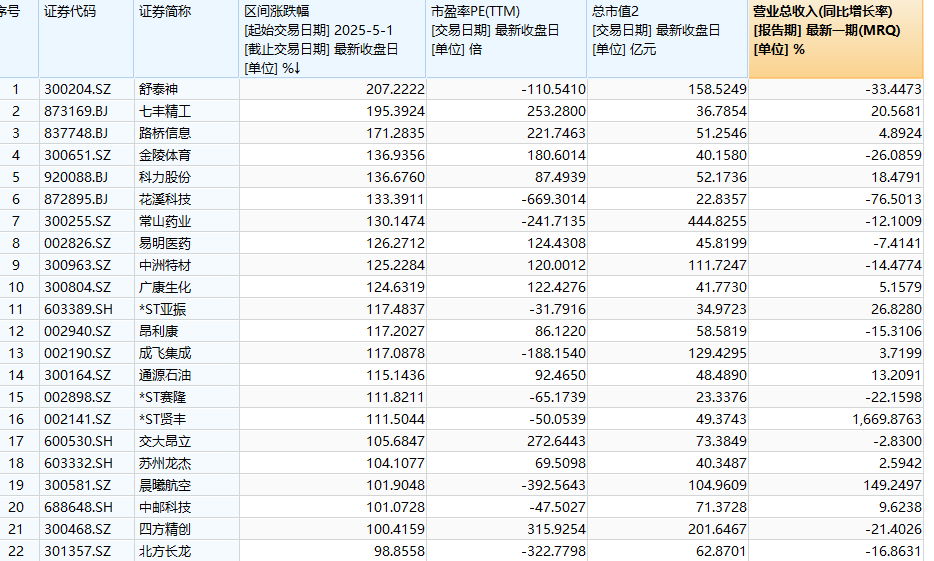Click stock name *ST贤丰
The image size is (934, 561).
click(163, 420)
